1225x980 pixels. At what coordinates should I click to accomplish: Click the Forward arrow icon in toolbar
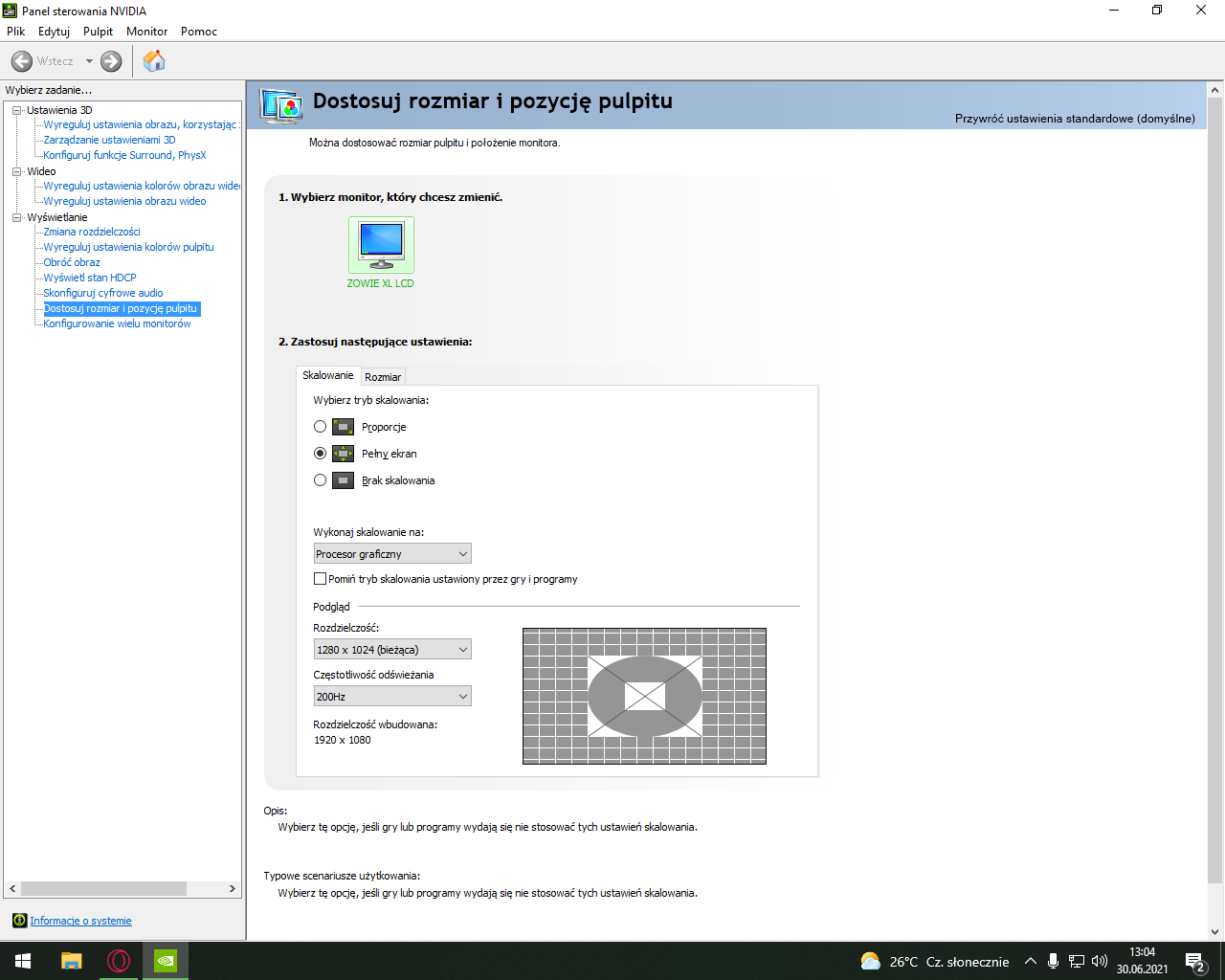pyautogui.click(x=111, y=61)
